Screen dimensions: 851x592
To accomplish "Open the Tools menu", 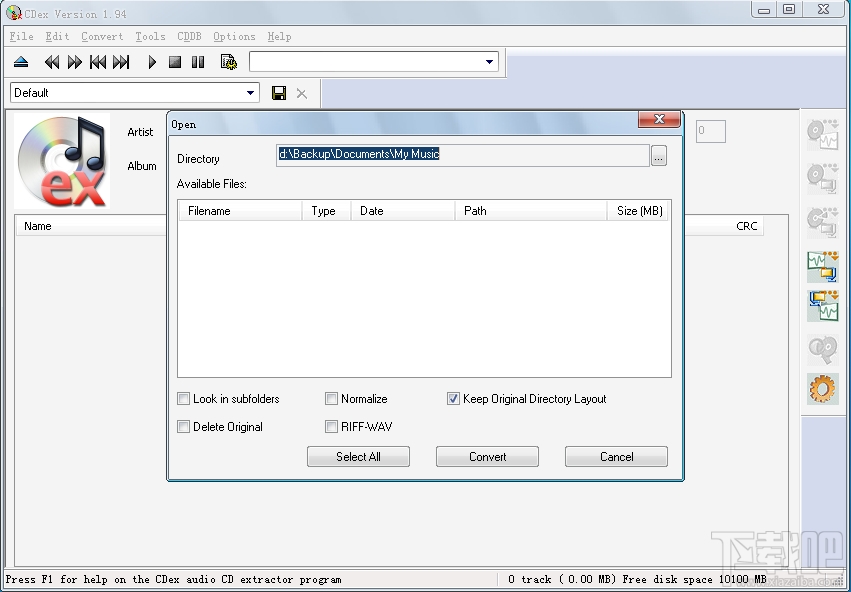I will coord(150,36).
